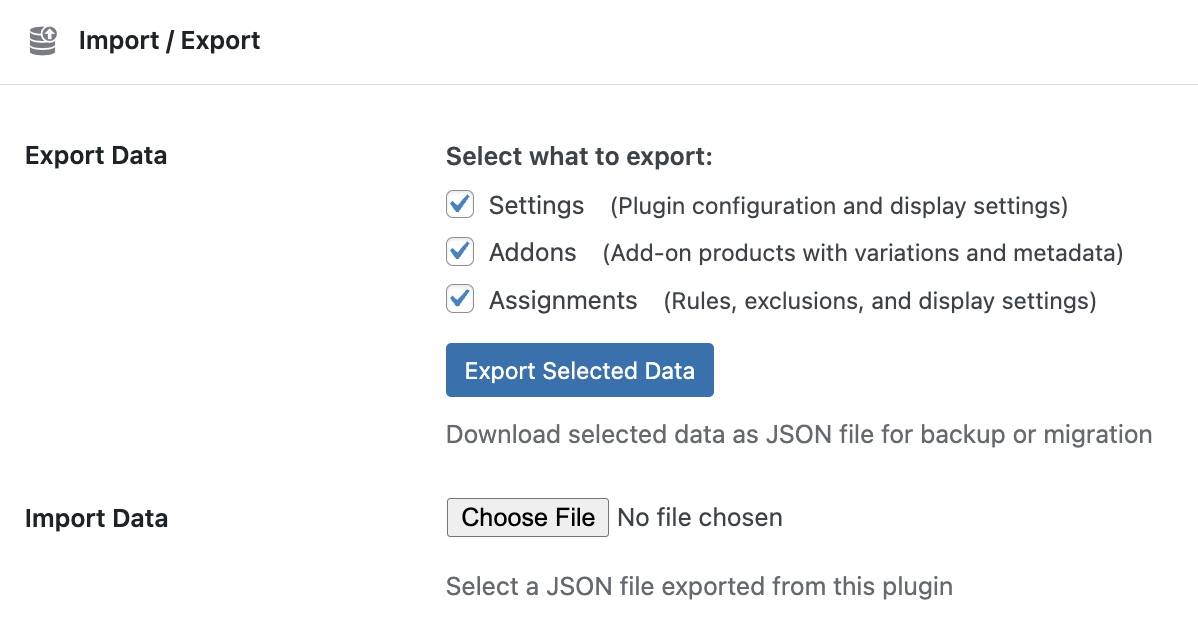Screen dimensions: 1198x634
Task: Select the Export Data section label
Action: point(96,155)
